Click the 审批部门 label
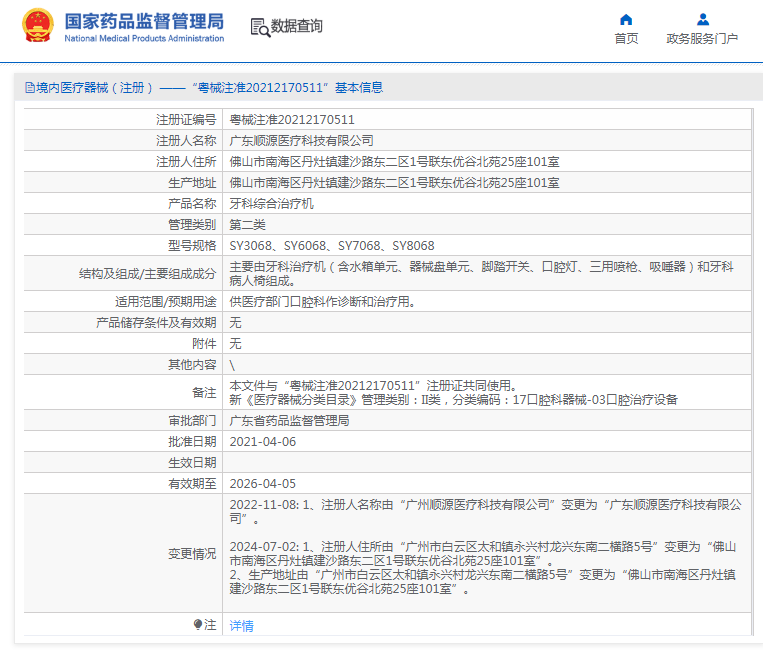This screenshot has width=763, height=651. click(x=192, y=420)
